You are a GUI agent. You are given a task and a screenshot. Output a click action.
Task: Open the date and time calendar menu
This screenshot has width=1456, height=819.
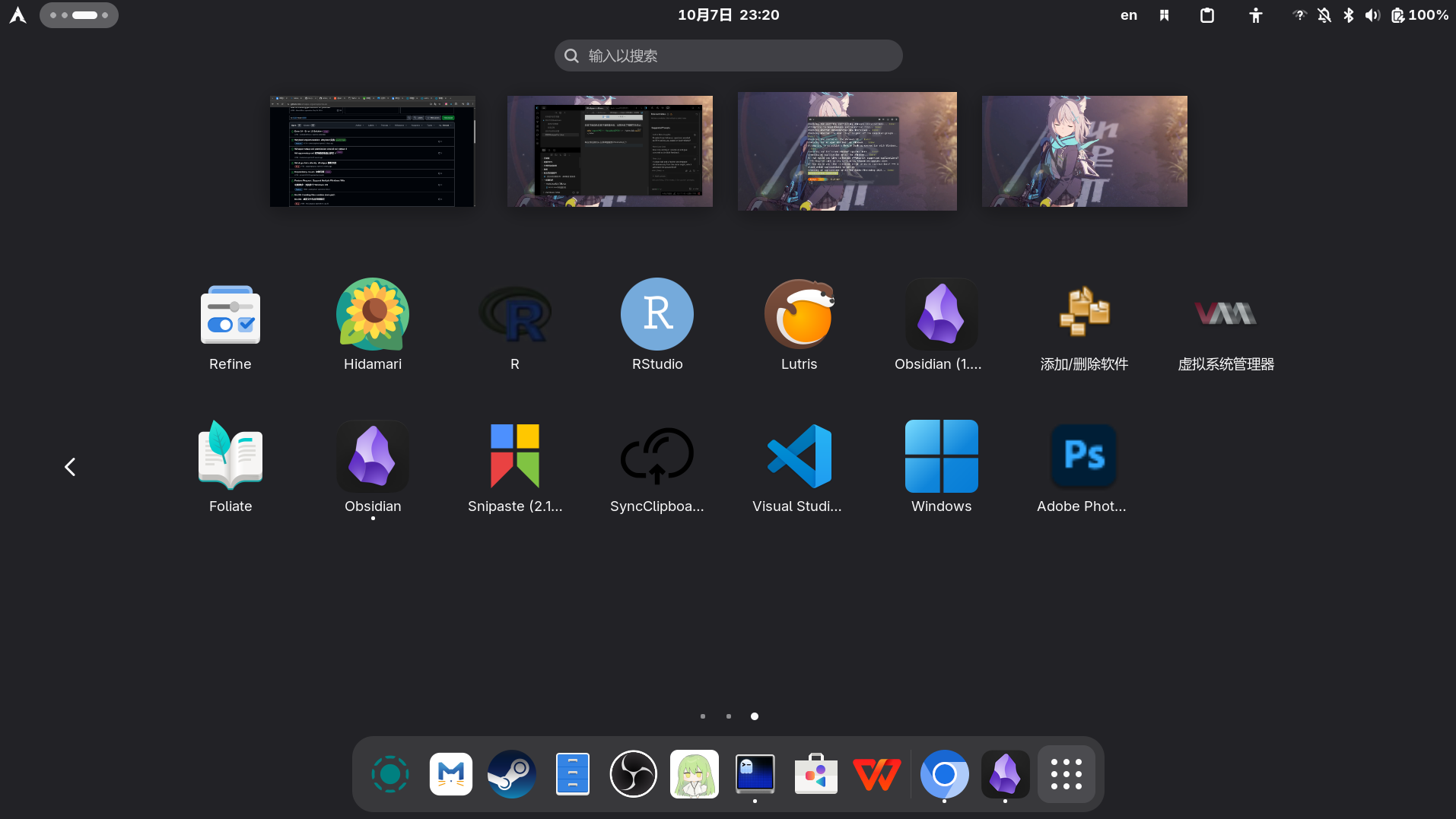pos(728,15)
